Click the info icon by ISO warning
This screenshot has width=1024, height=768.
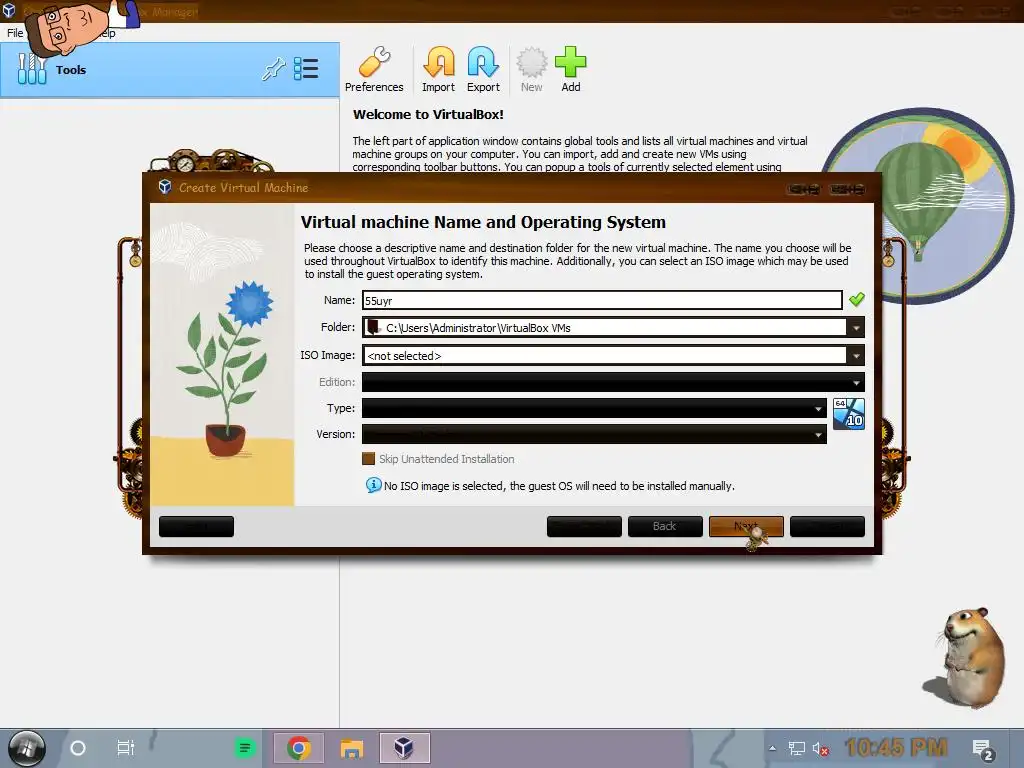coord(374,485)
